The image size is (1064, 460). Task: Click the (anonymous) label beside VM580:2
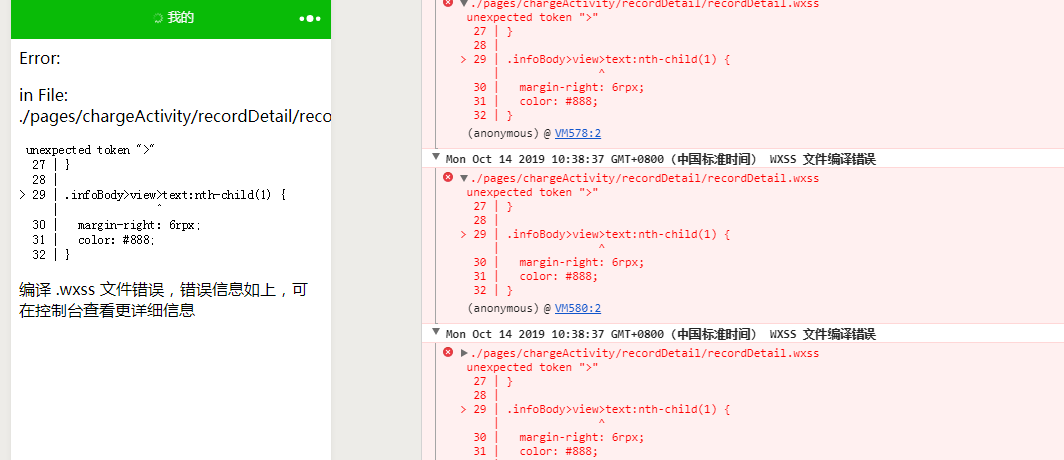504,309
